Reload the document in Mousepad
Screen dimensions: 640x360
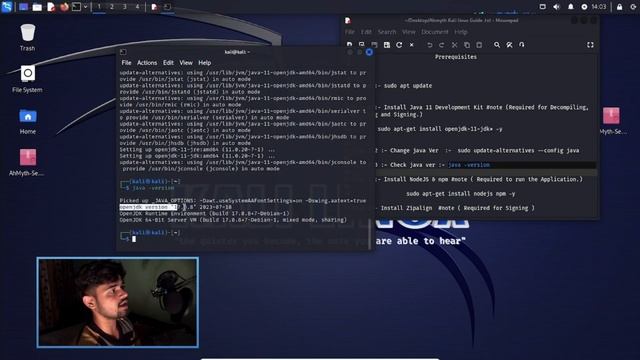399,45
